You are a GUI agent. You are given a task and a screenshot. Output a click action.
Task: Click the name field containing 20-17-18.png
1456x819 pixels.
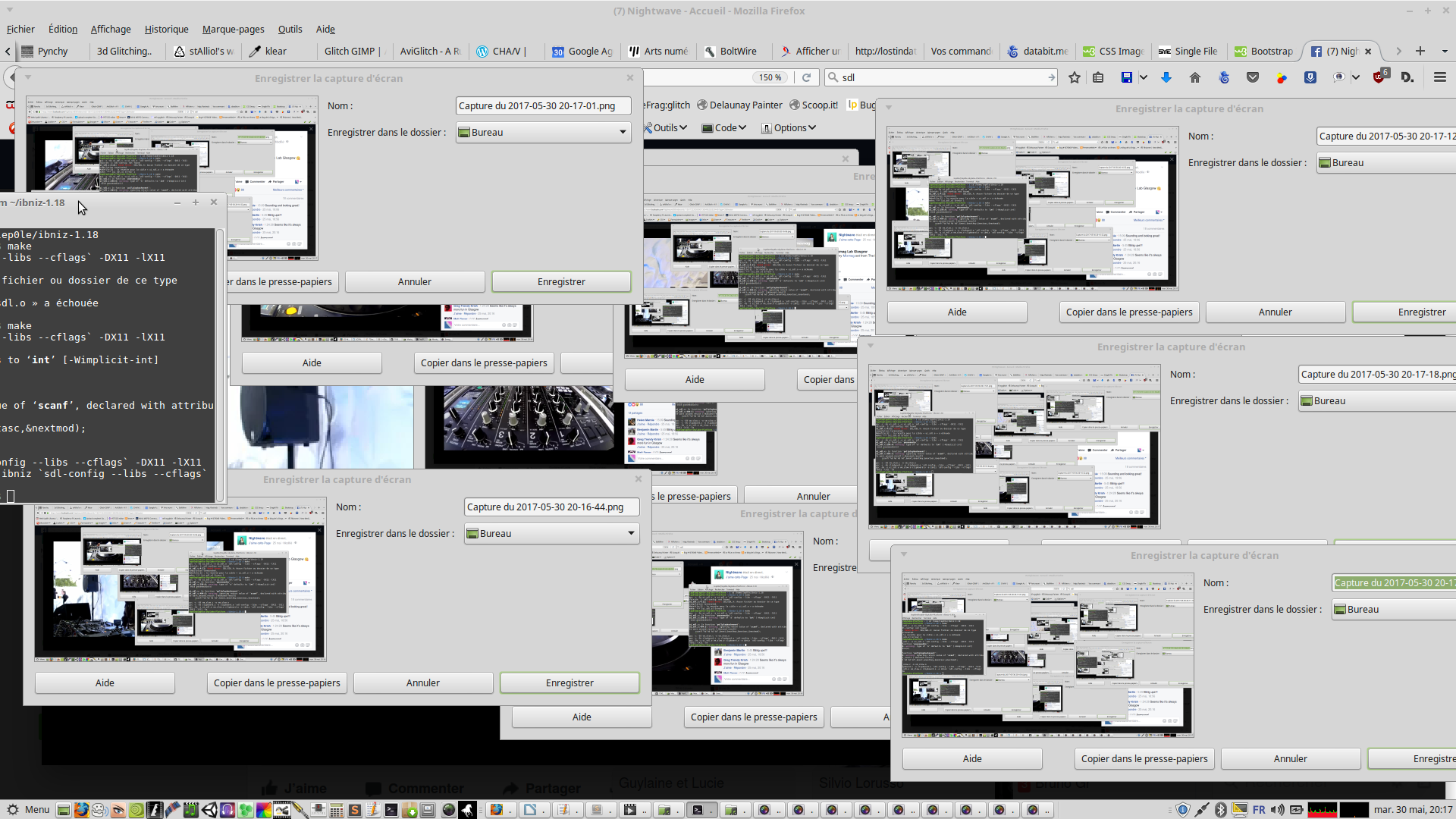point(1376,374)
